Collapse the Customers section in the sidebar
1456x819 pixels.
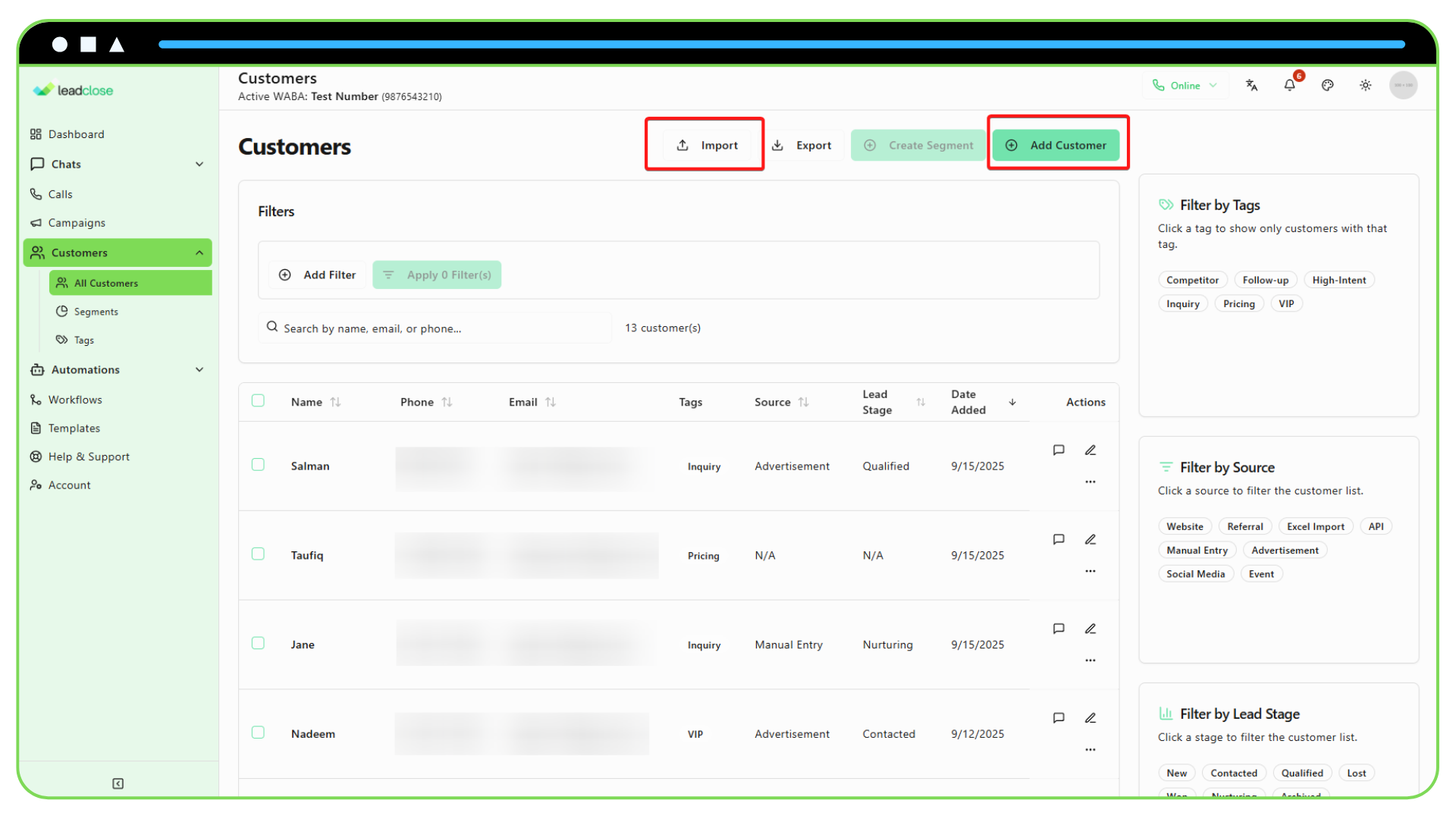click(199, 253)
